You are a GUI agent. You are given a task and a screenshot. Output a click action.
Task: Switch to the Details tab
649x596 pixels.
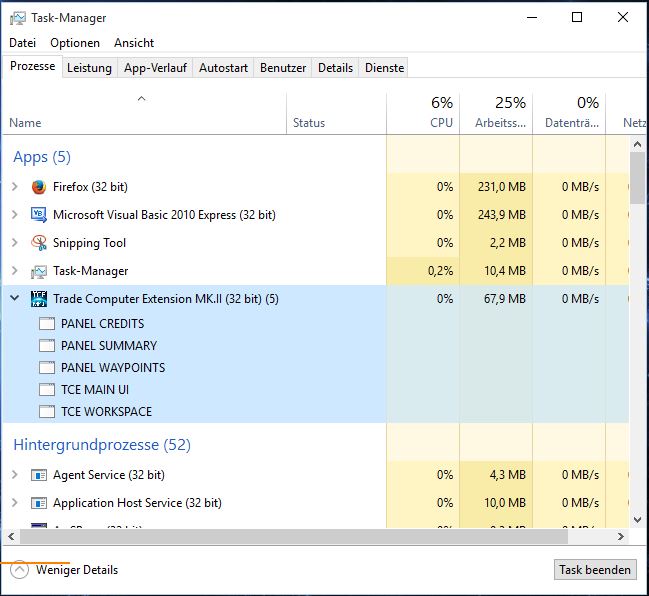click(335, 68)
